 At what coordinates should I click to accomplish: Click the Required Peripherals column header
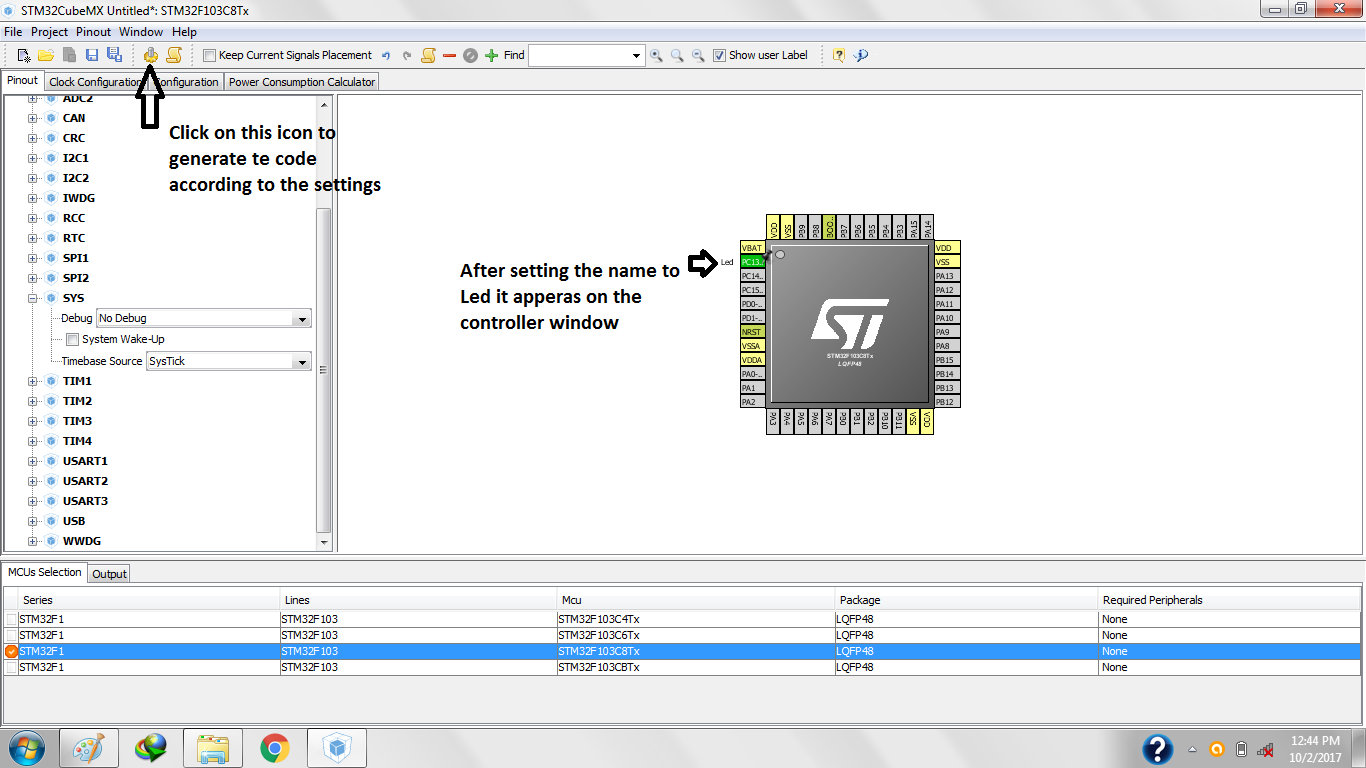point(1229,600)
